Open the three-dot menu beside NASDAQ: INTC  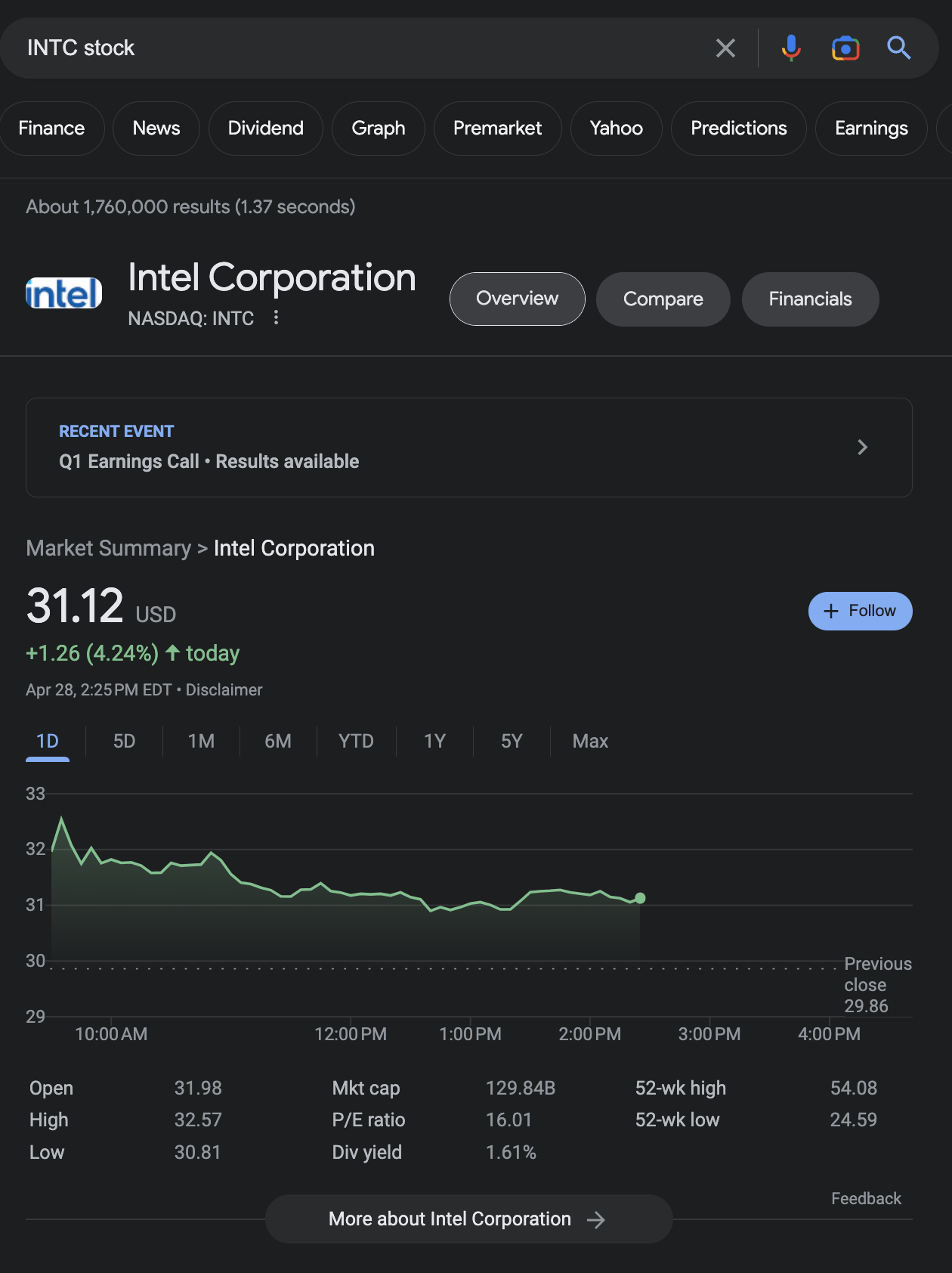[277, 317]
